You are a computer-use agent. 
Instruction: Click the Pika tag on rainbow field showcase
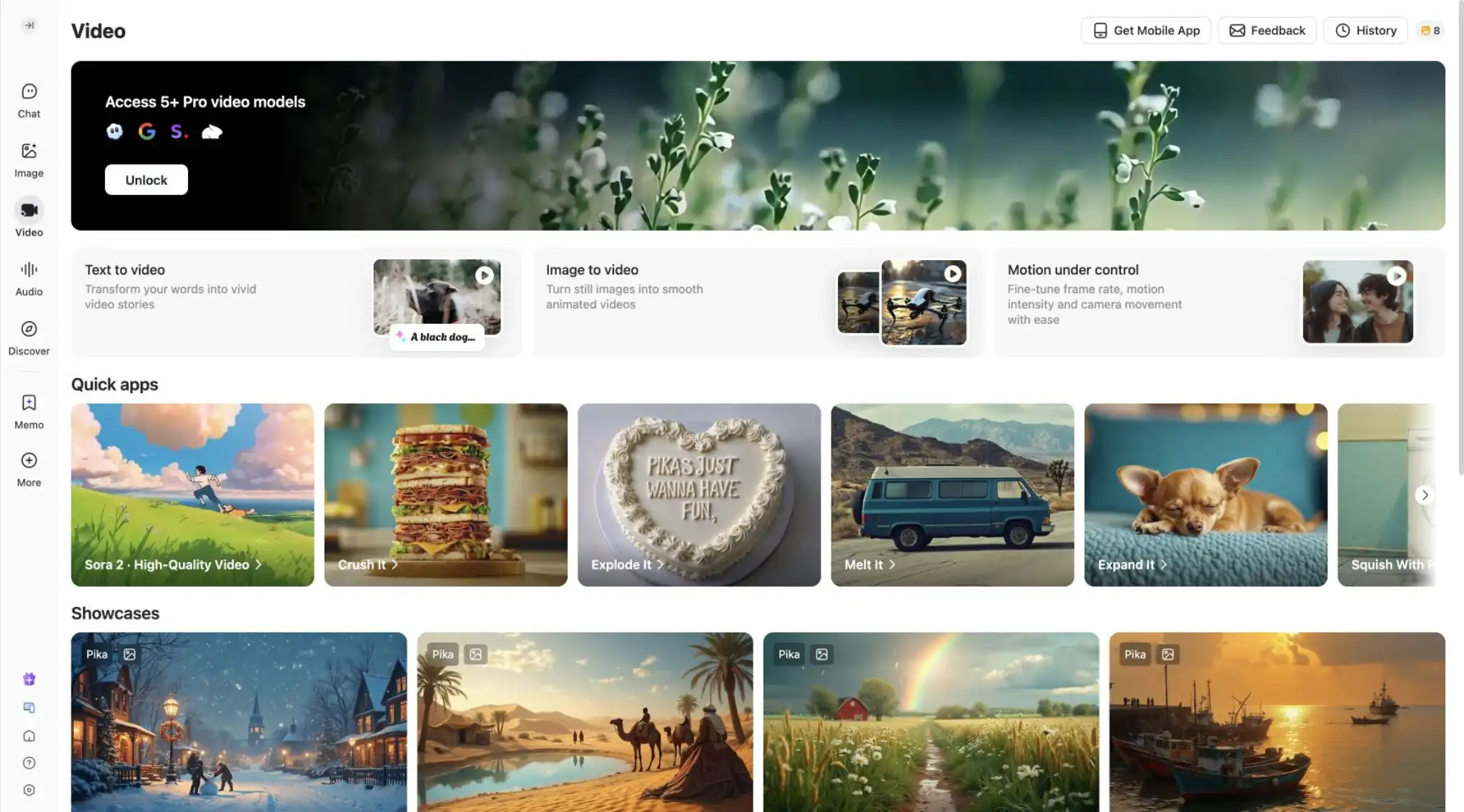click(x=788, y=655)
